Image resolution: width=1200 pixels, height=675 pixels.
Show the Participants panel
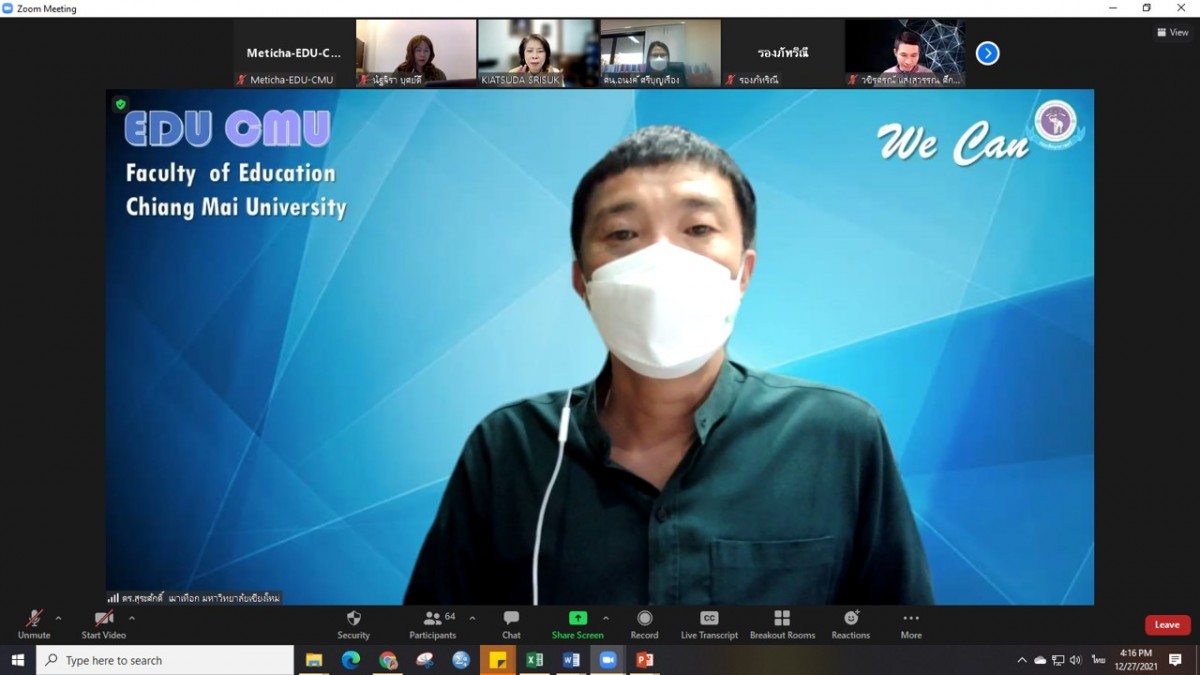point(433,624)
